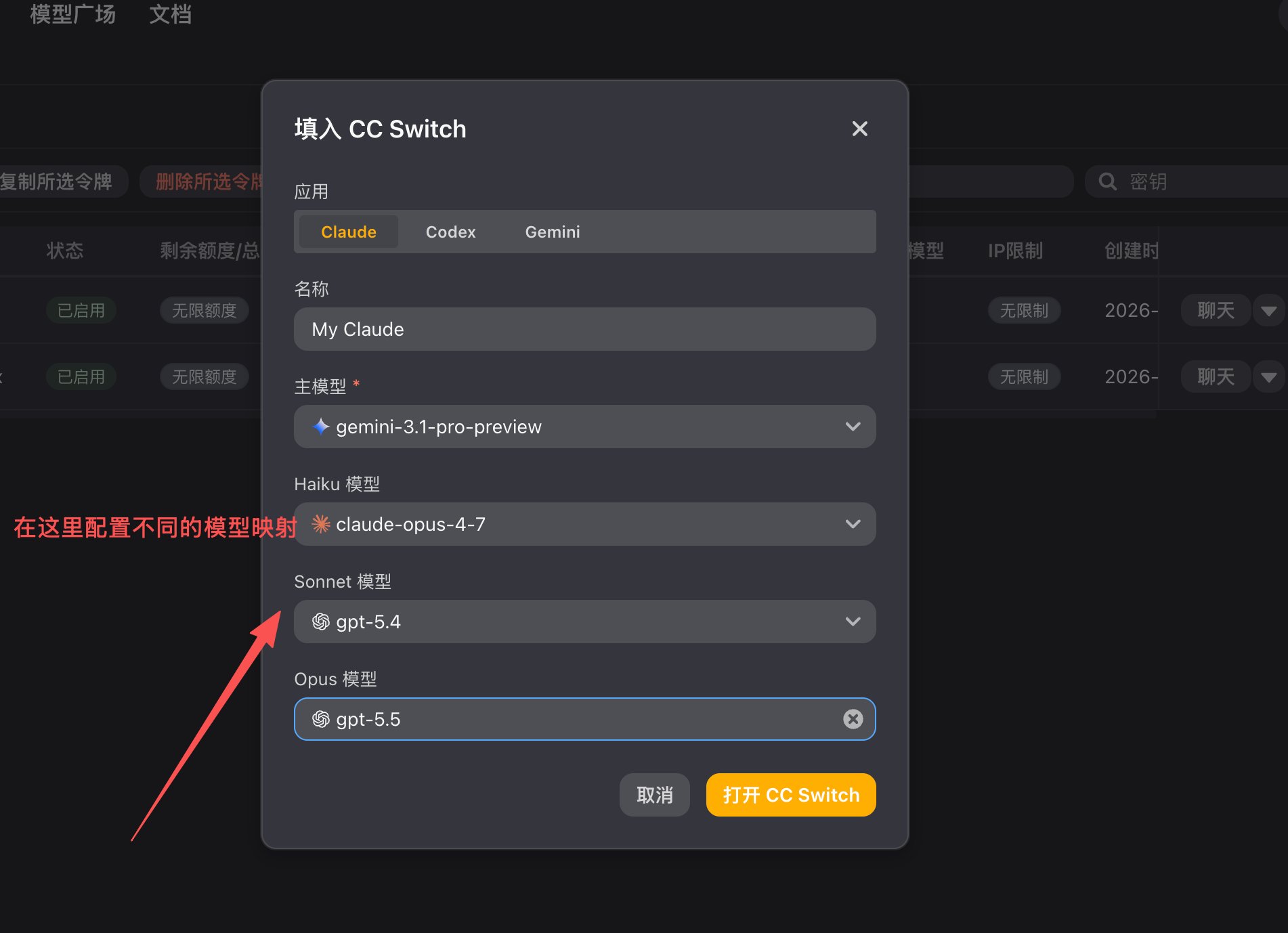Image resolution: width=1288 pixels, height=933 pixels.
Task: Clear the gpt-5.5 Opus model selection
Action: coord(853,719)
